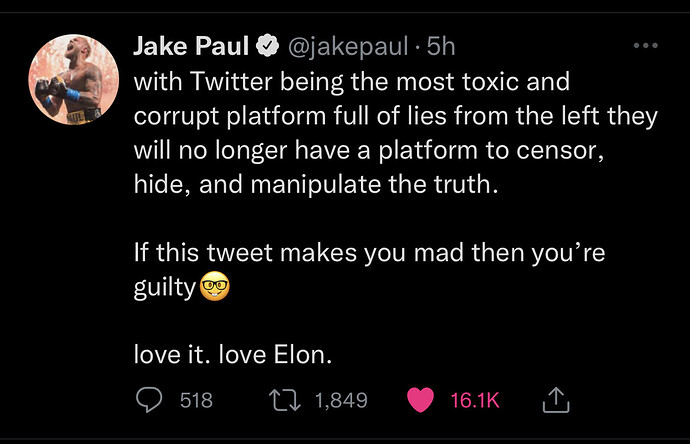Click the 'love it. love Elon.' line
The height and width of the screenshot is (444, 690).
click(233, 354)
